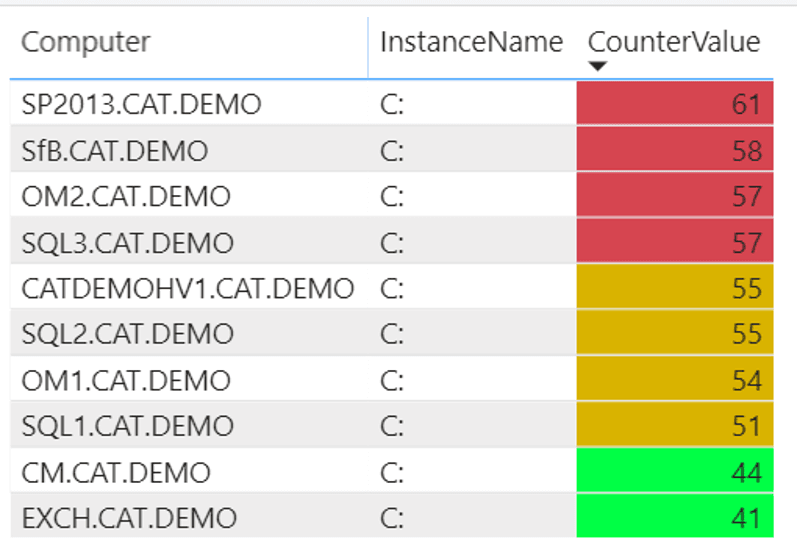Image resolution: width=797 pixels, height=553 pixels.
Task: Click the SQL2.CAT.DEMO row name
Action: pyautogui.click(x=128, y=334)
